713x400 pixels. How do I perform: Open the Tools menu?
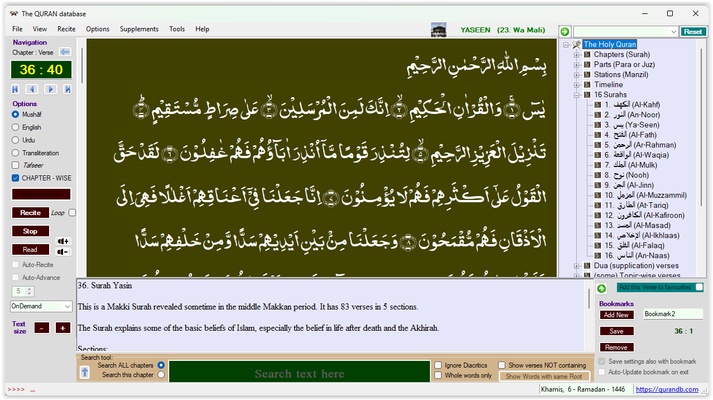point(177,29)
